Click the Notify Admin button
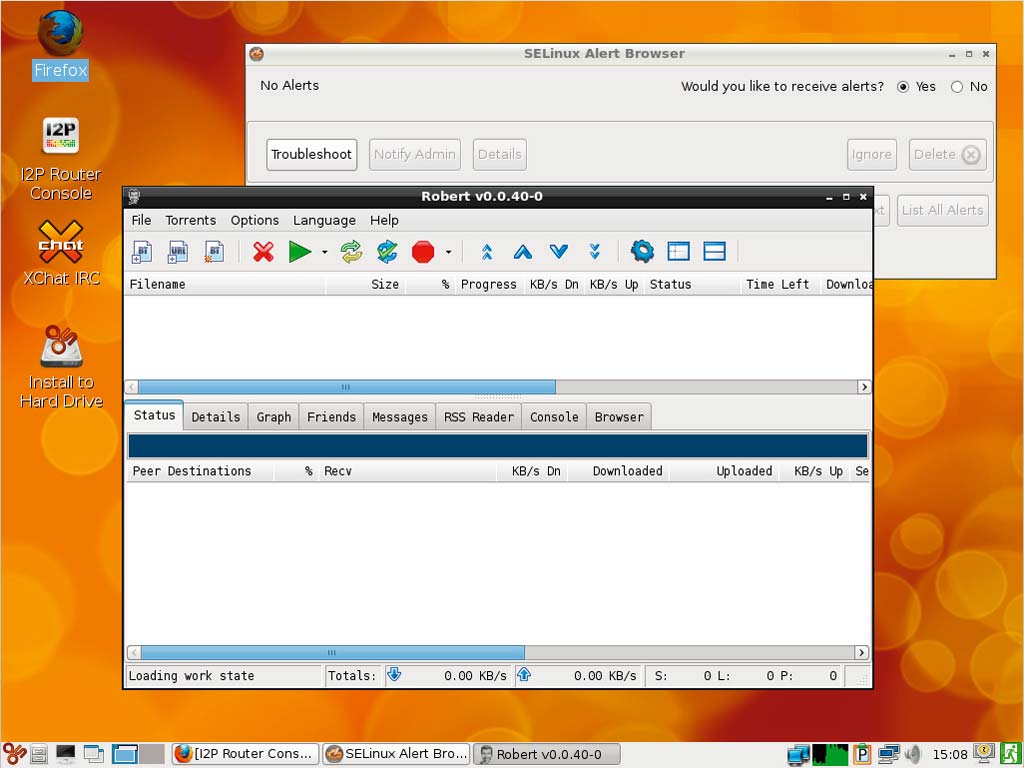Screen dimensions: 1024x768 pos(415,155)
